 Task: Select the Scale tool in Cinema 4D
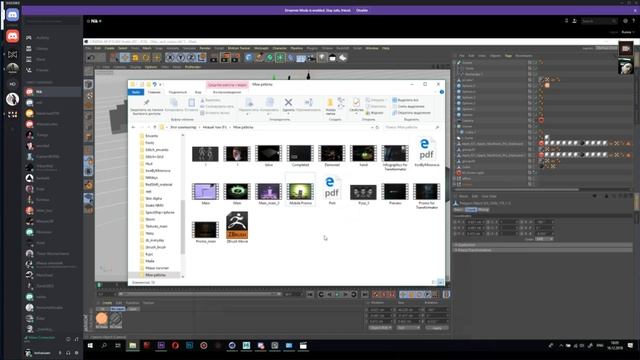tap(136, 58)
